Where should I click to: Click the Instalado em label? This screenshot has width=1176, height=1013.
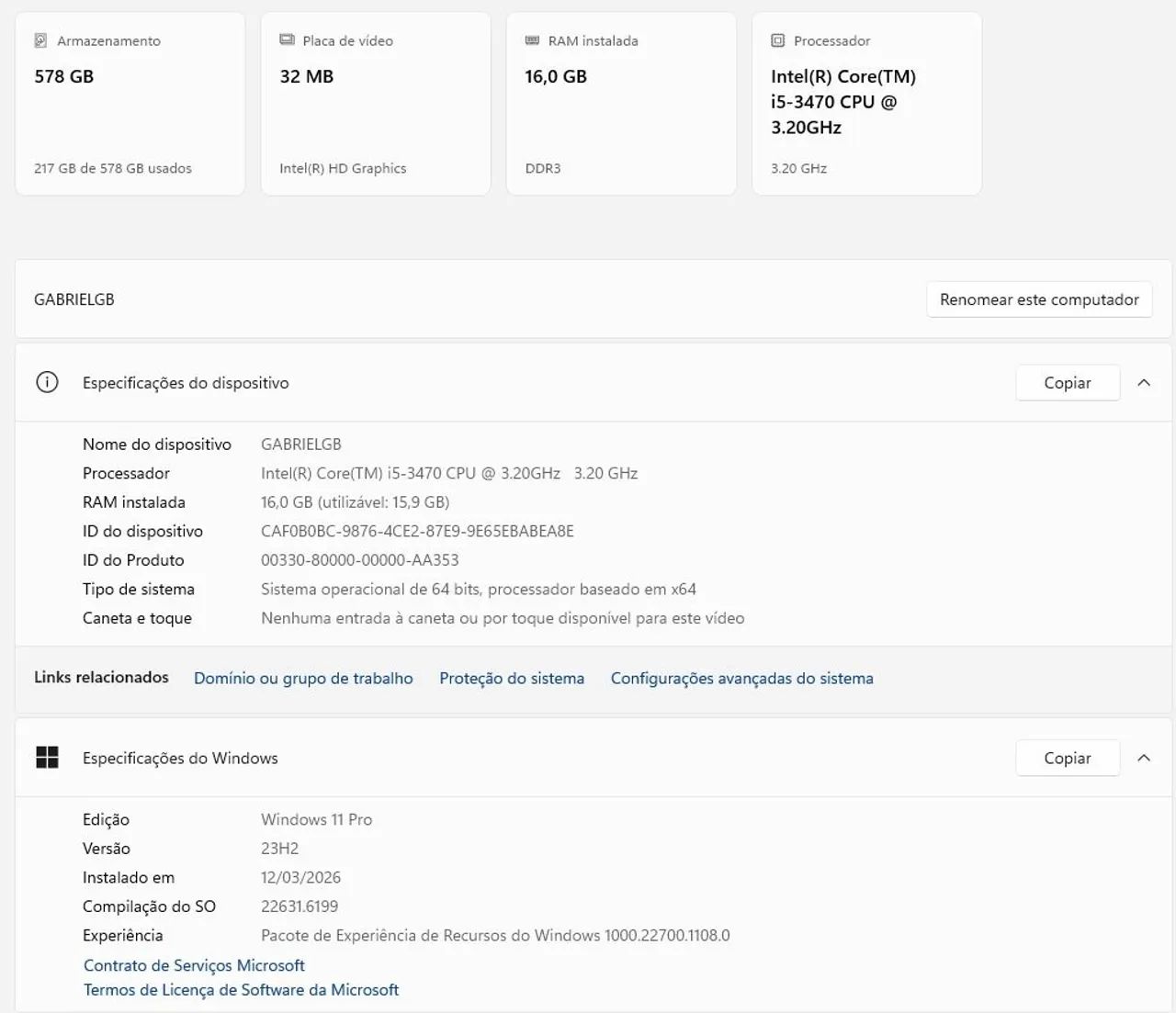click(129, 878)
